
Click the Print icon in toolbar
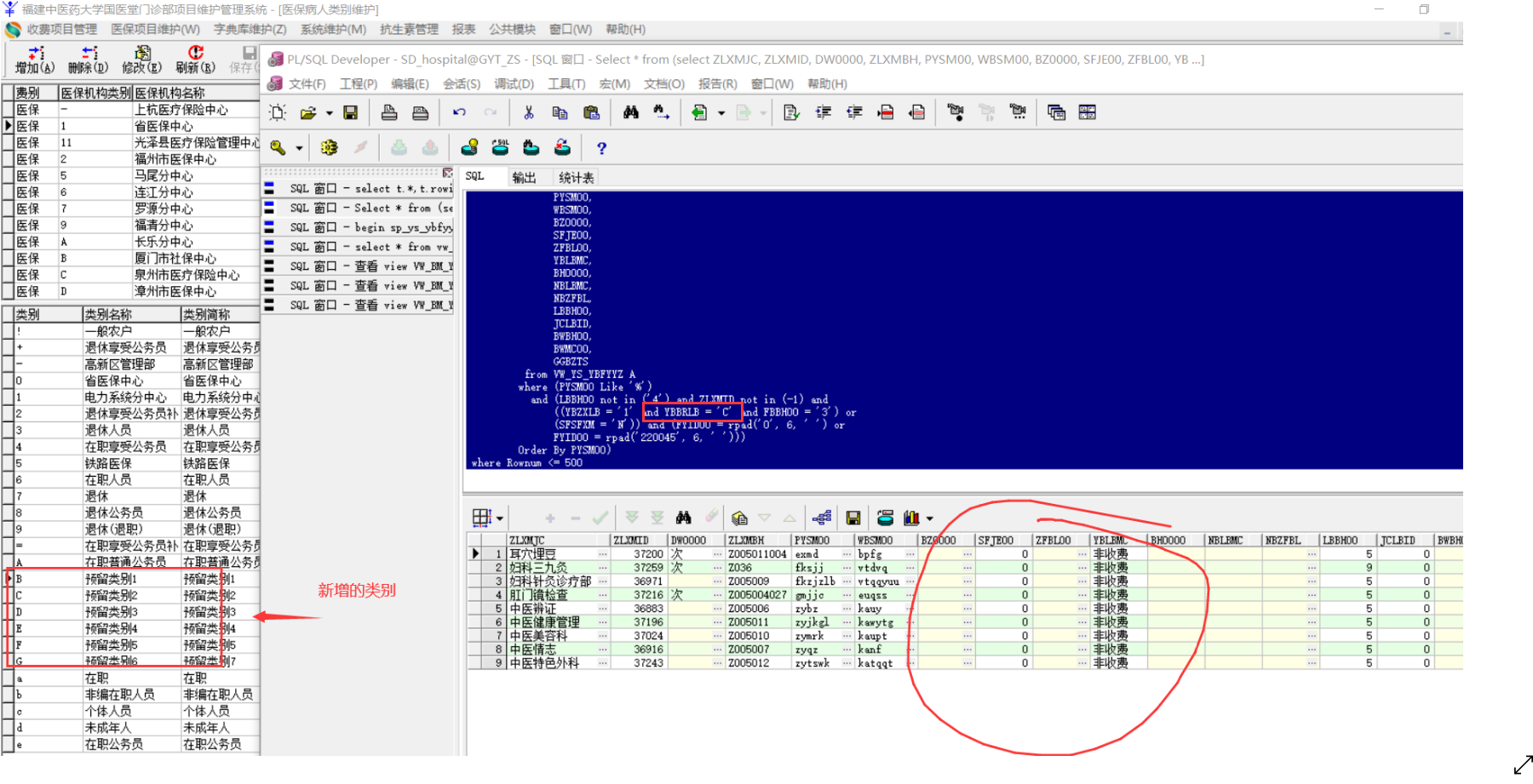pos(389,112)
